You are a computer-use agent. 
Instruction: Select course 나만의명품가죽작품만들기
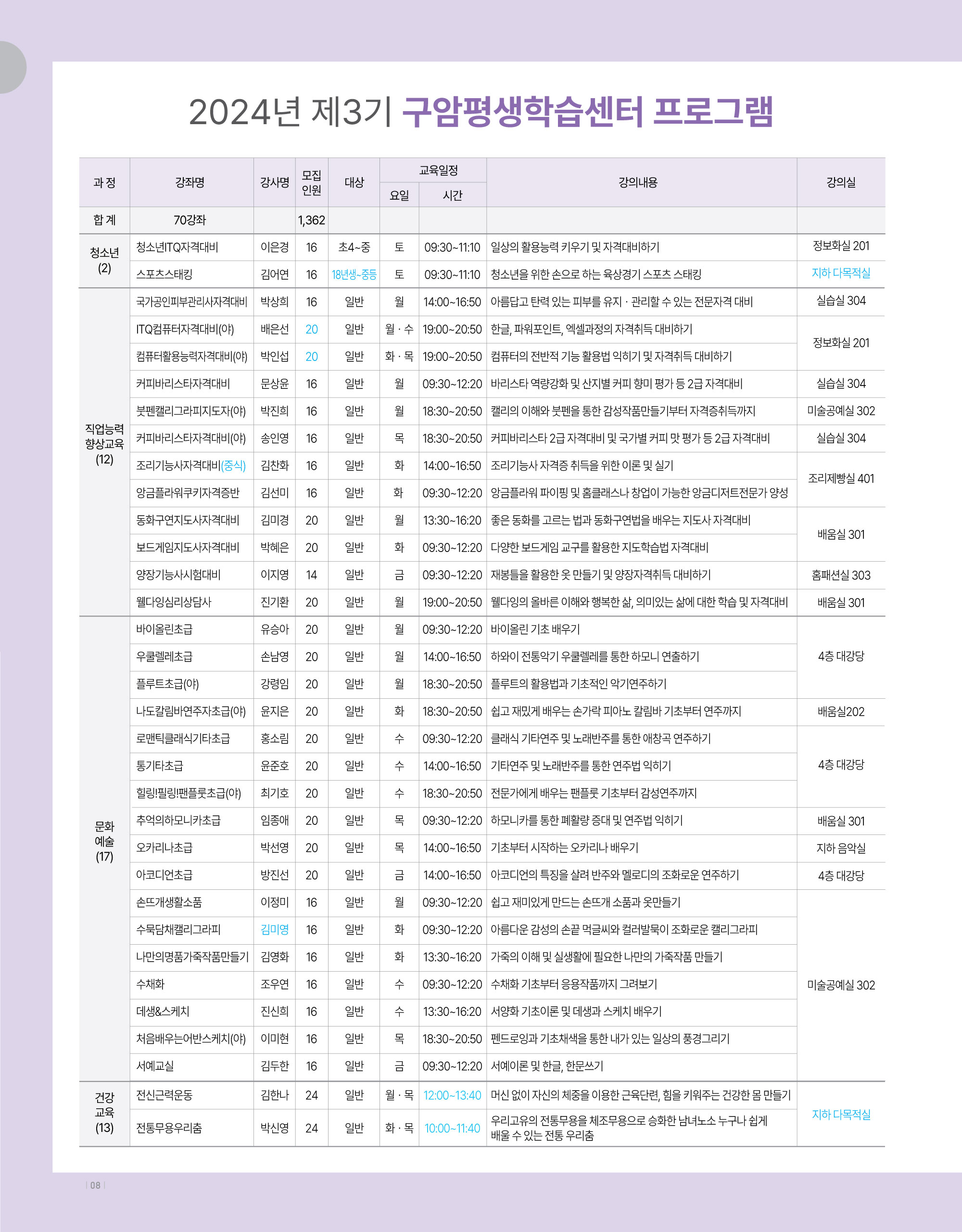(192, 957)
